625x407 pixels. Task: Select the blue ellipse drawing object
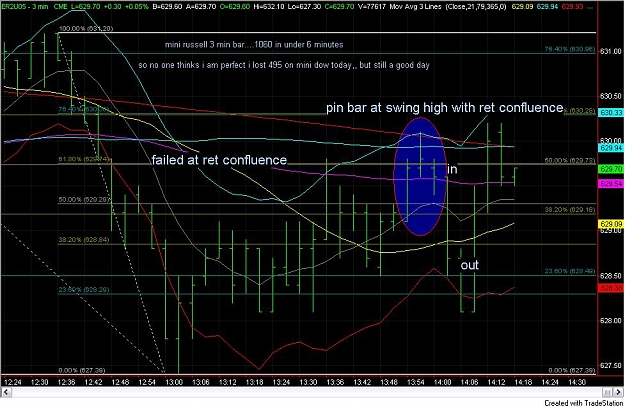420,176
